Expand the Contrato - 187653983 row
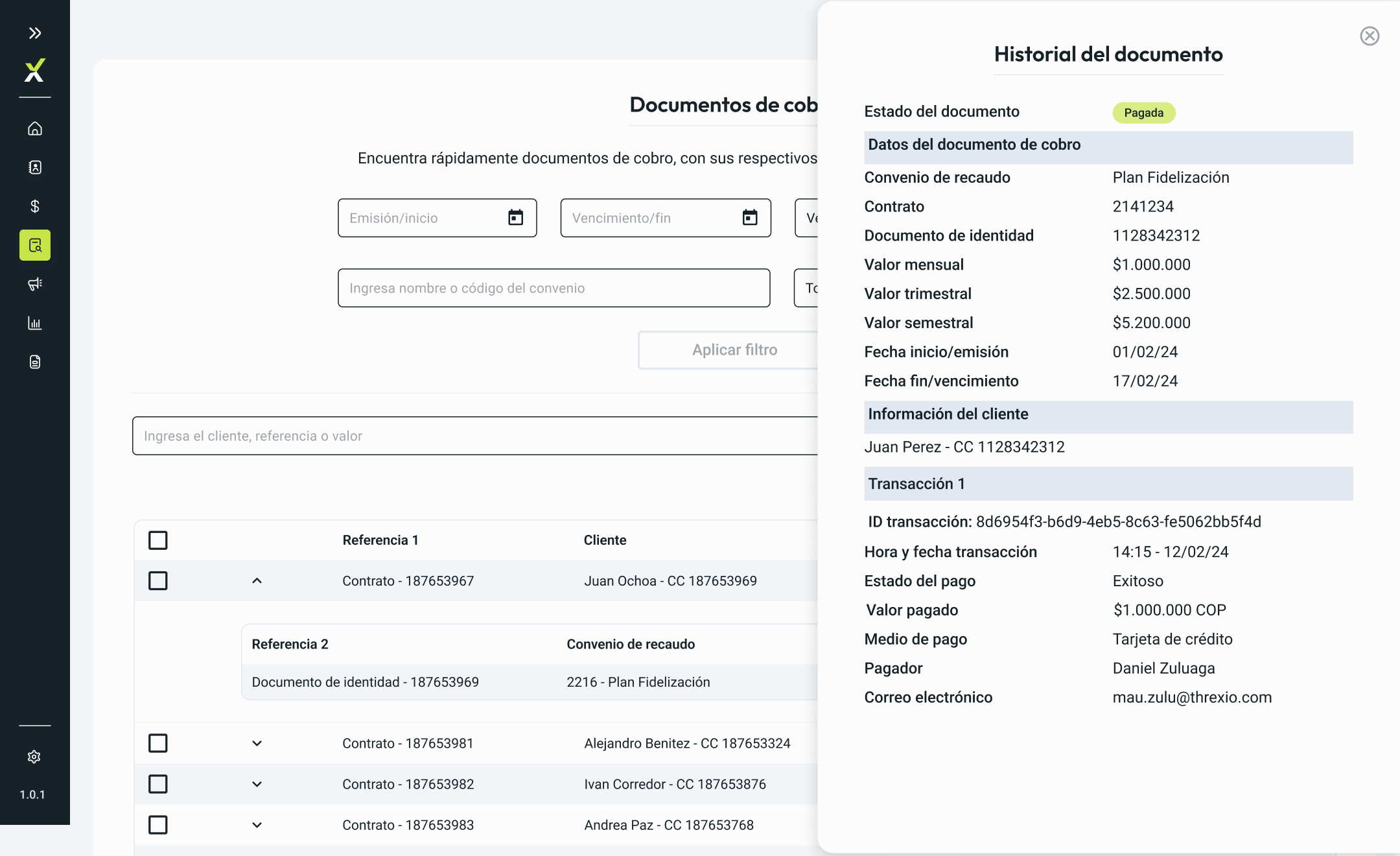The image size is (1400, 856). click(257, 825)
